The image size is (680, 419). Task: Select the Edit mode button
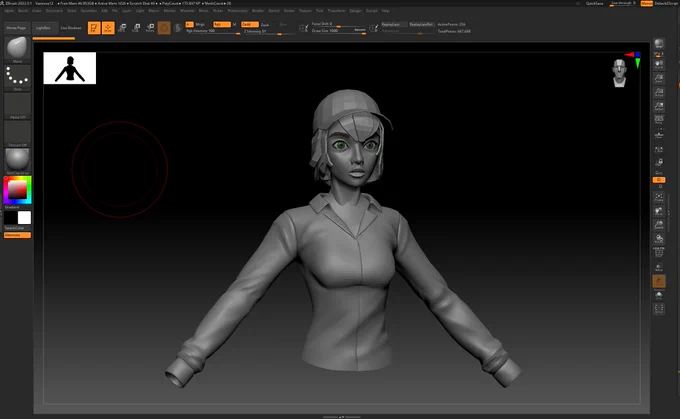click(94, 28)
